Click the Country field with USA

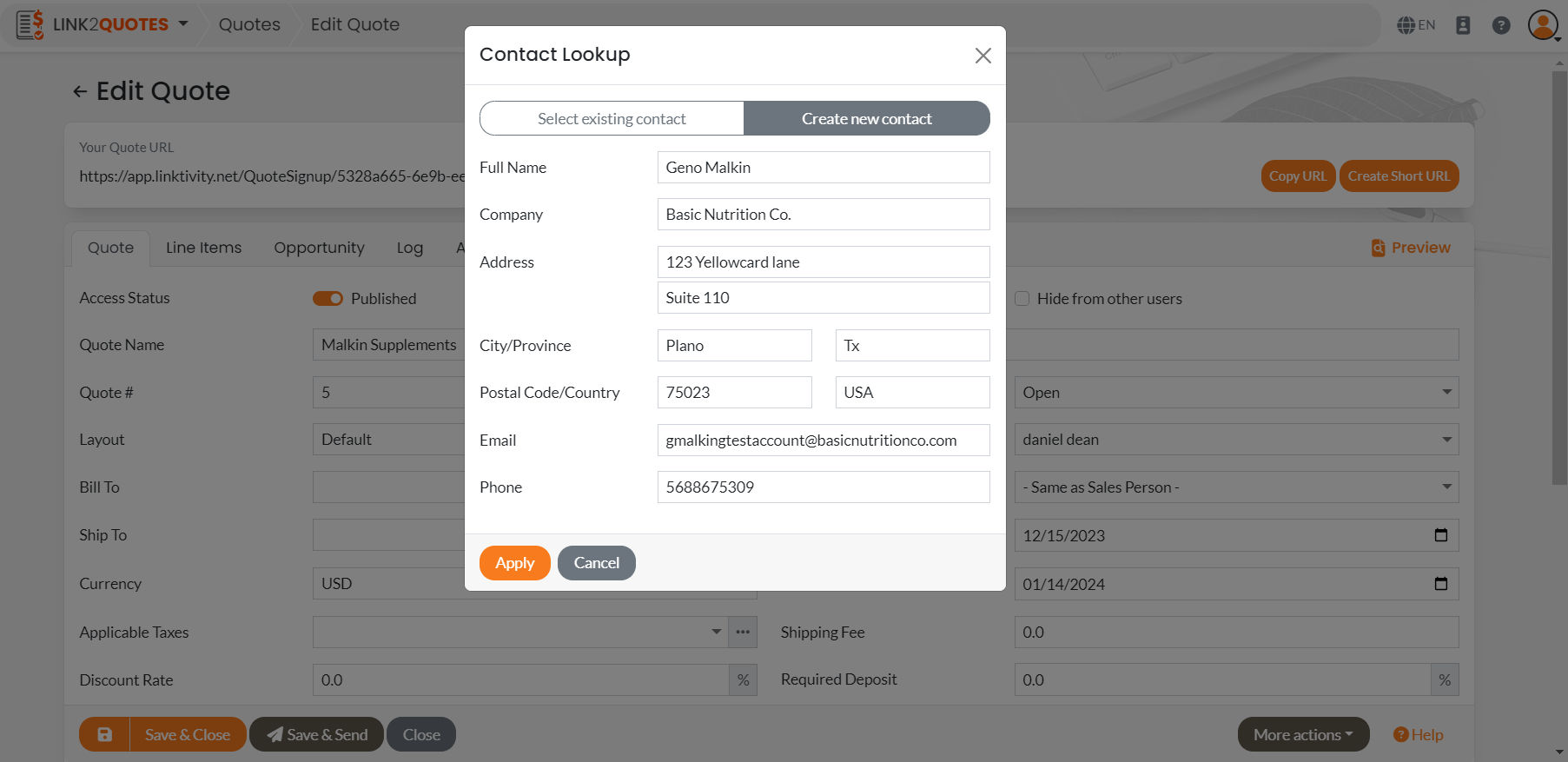click(x=912, y=393)
